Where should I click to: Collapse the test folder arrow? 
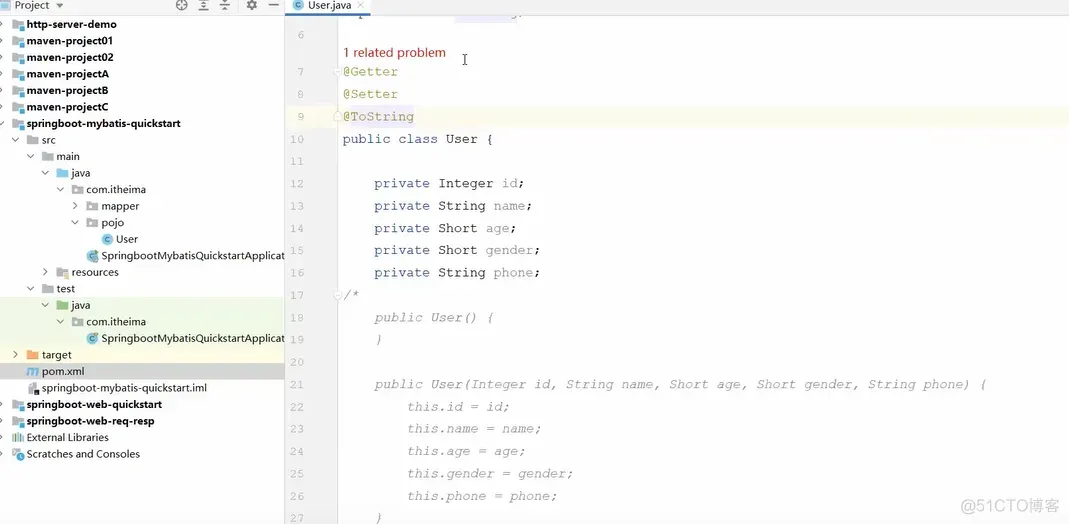pyautogui.click(x=31, y=289)
